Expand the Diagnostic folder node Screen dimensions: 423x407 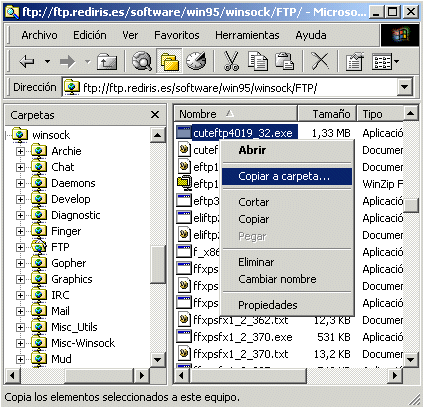20,215
